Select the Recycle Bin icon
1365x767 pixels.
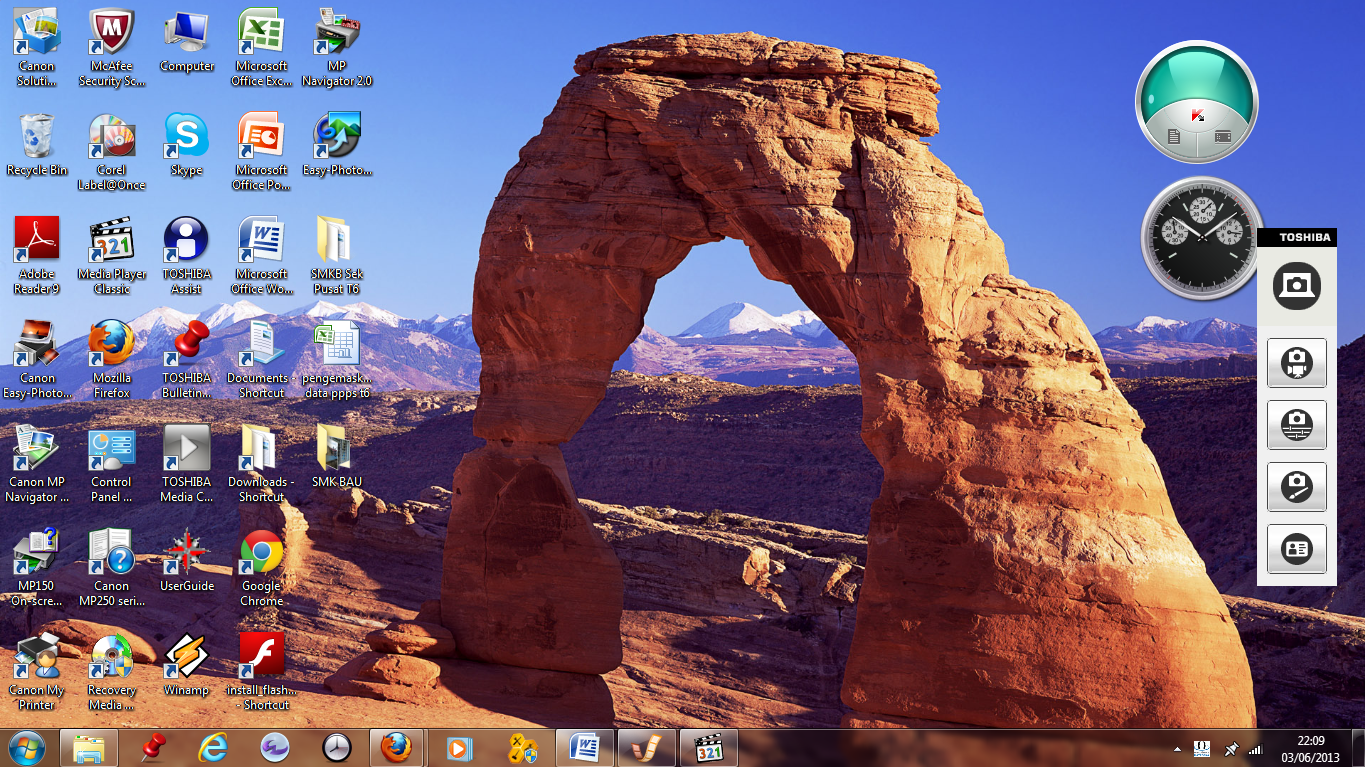pyautogui.click(x=37, y=144)
